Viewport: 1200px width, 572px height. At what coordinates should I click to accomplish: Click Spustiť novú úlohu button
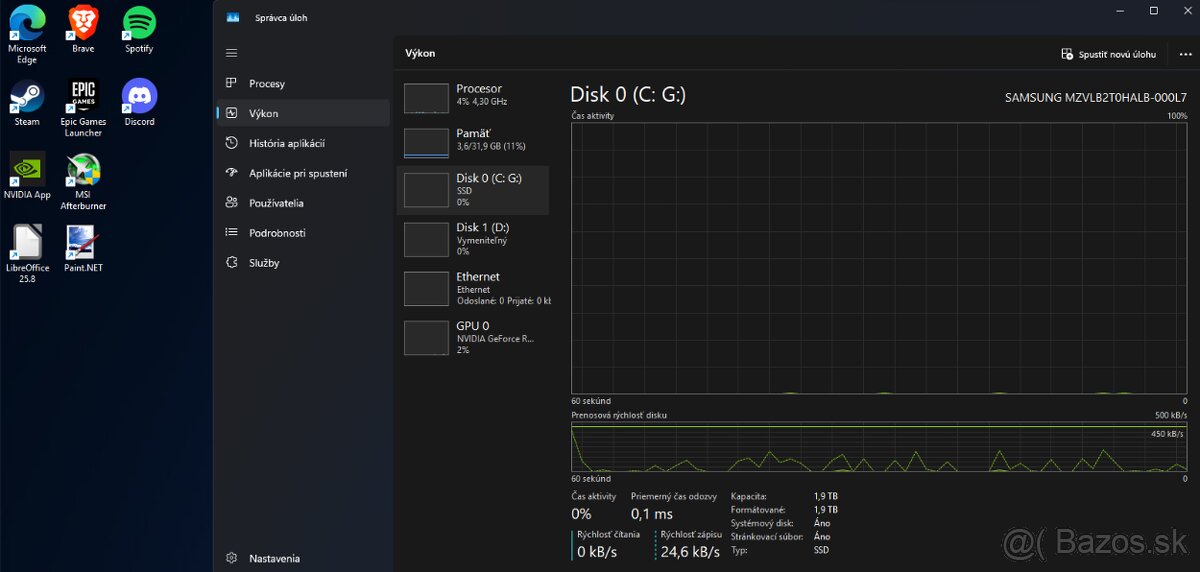(x=1109, y=54)
